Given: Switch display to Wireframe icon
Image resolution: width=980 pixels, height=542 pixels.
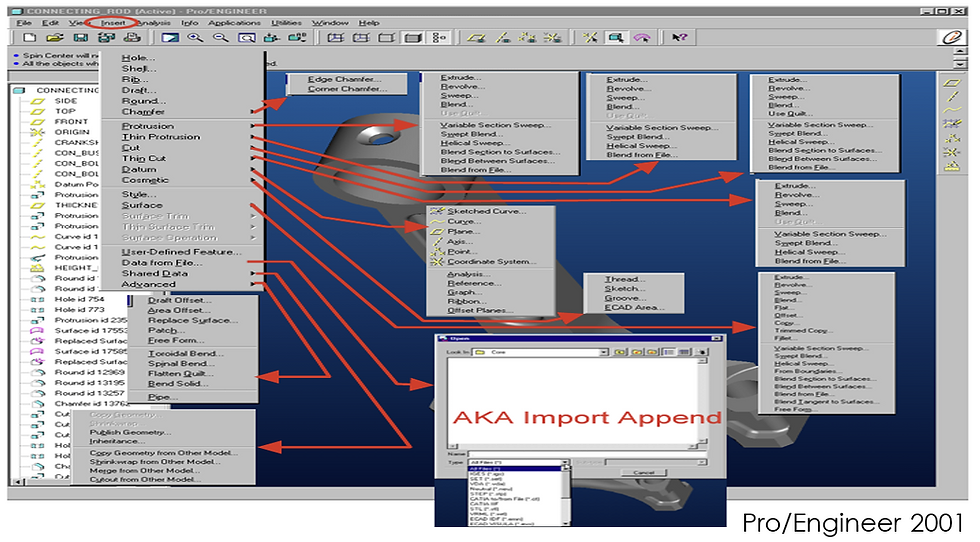Looking at the screenshot, I should click(336, 38).
